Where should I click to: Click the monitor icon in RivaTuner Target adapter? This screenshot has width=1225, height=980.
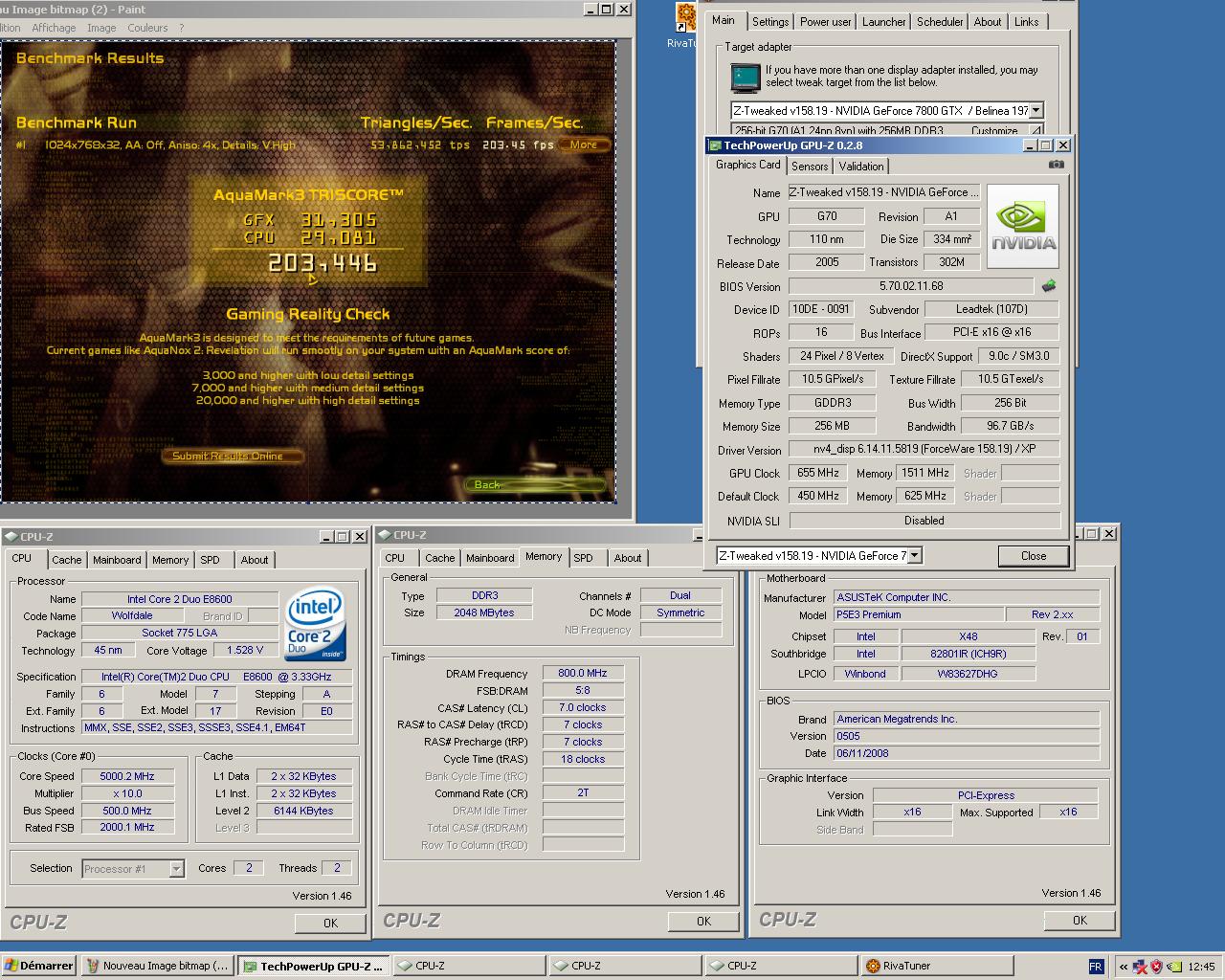[x=744, y=77]
